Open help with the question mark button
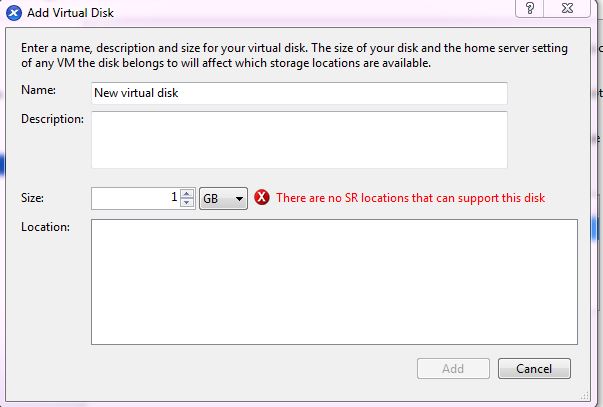 point(528,8)
